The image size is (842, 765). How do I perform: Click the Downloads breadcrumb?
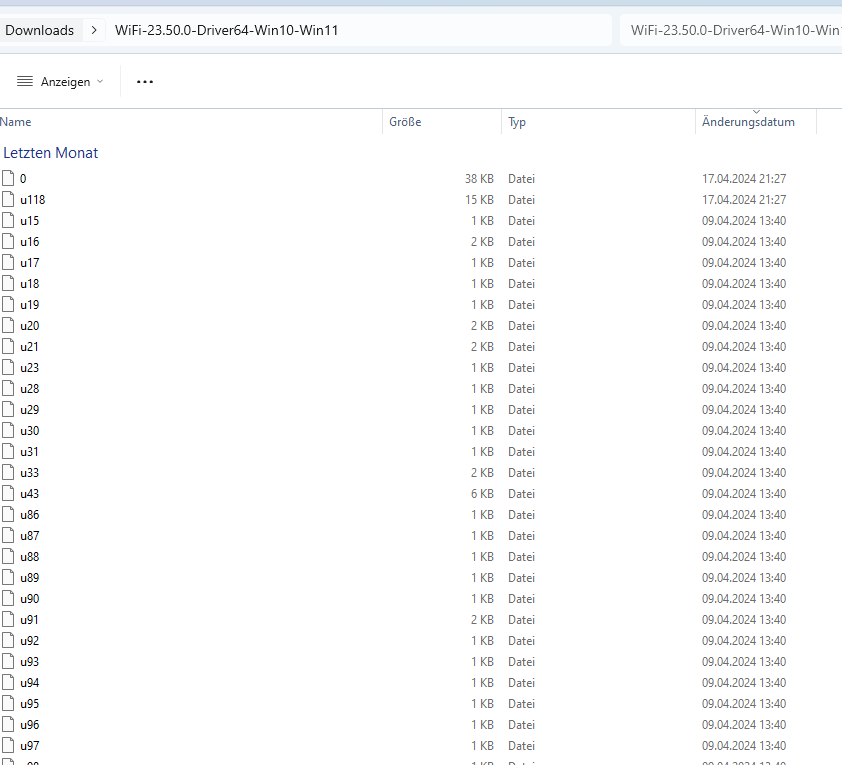(39, 30)
